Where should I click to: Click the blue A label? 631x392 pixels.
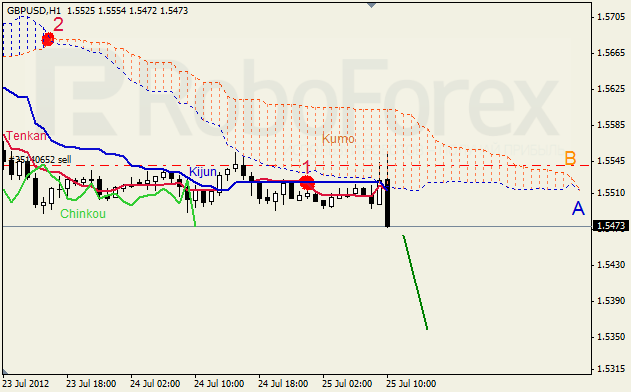click(578, 208)
